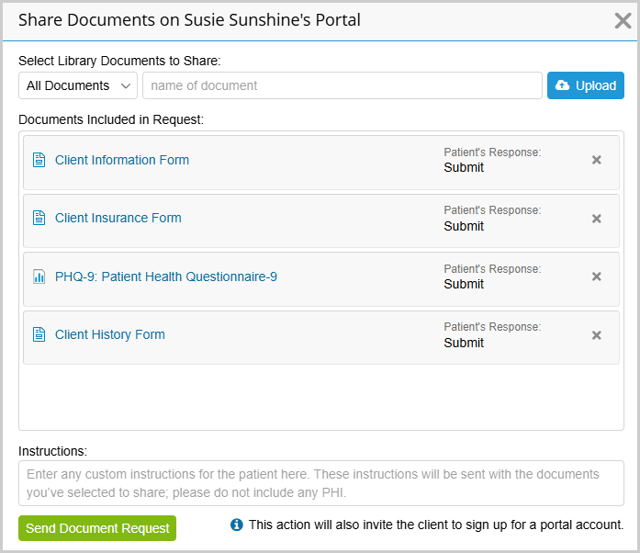Click the Upload button
This screenshot has width=640, height=553.
click(585, 86)
